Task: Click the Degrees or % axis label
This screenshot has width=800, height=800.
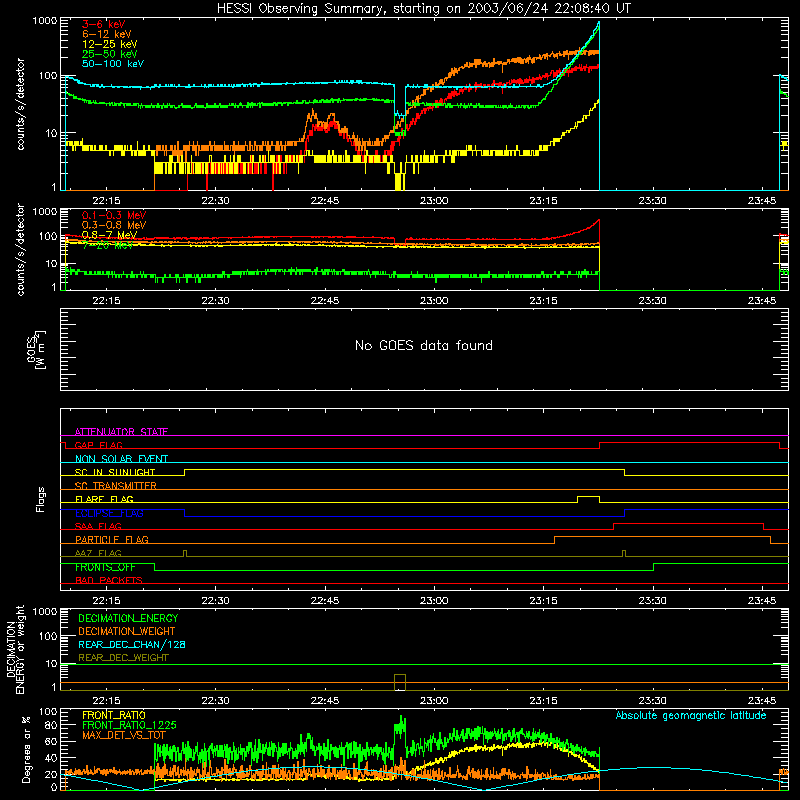Action: click(x=26, y=749)
